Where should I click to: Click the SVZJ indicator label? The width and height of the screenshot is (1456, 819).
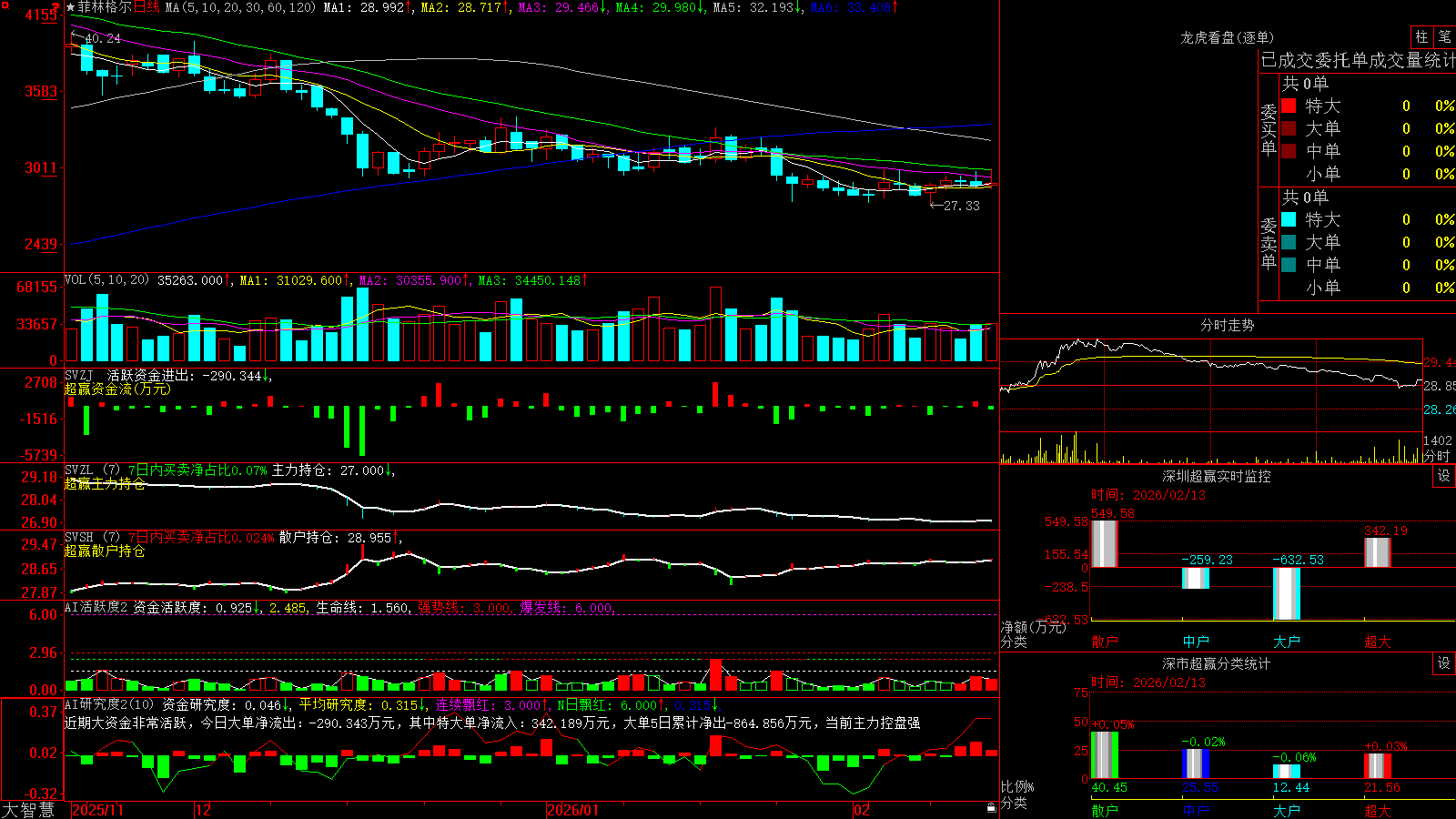click(79, 375)
